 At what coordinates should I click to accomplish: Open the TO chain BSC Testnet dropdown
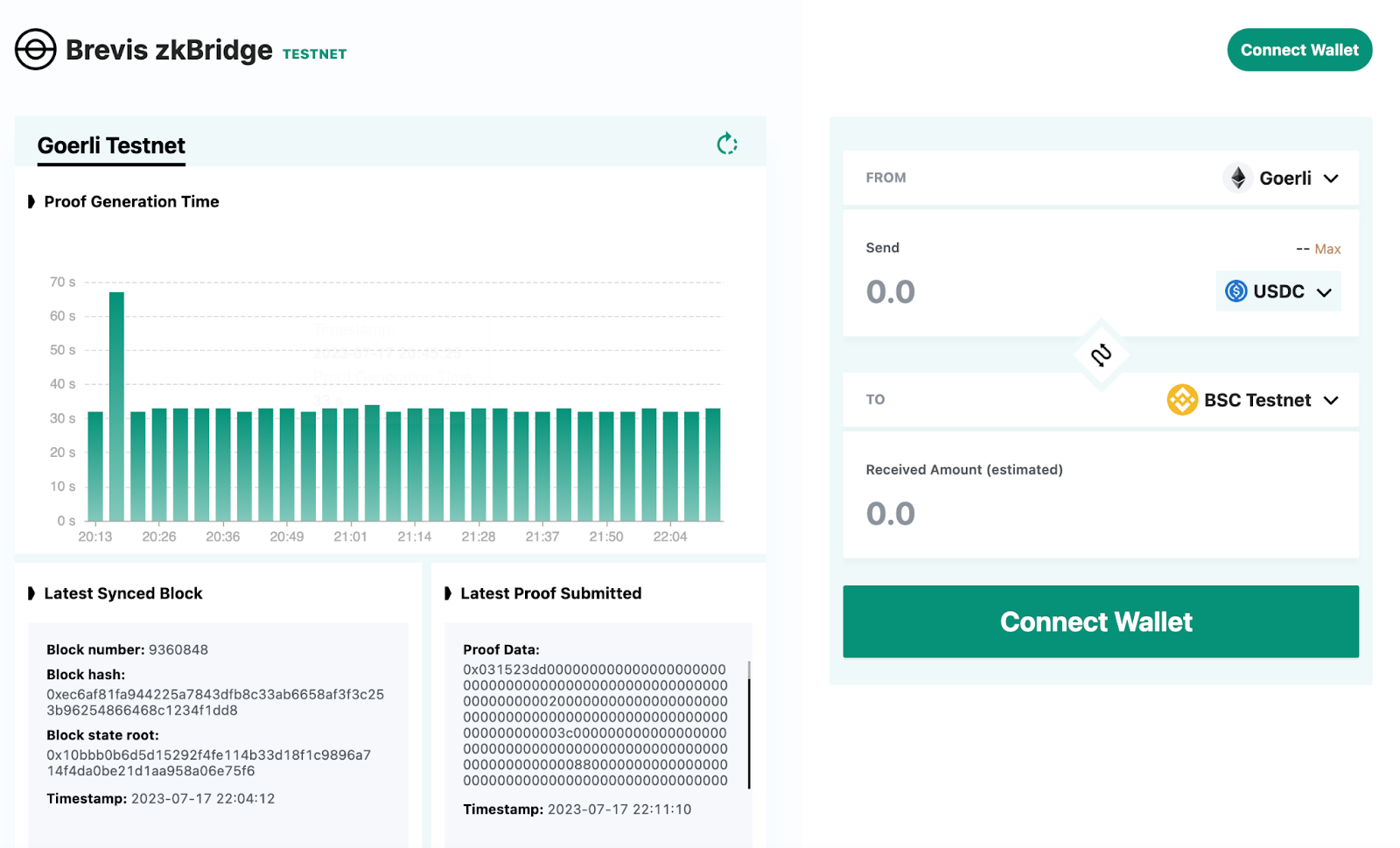pyautogui.click(x=1330, y=401)
